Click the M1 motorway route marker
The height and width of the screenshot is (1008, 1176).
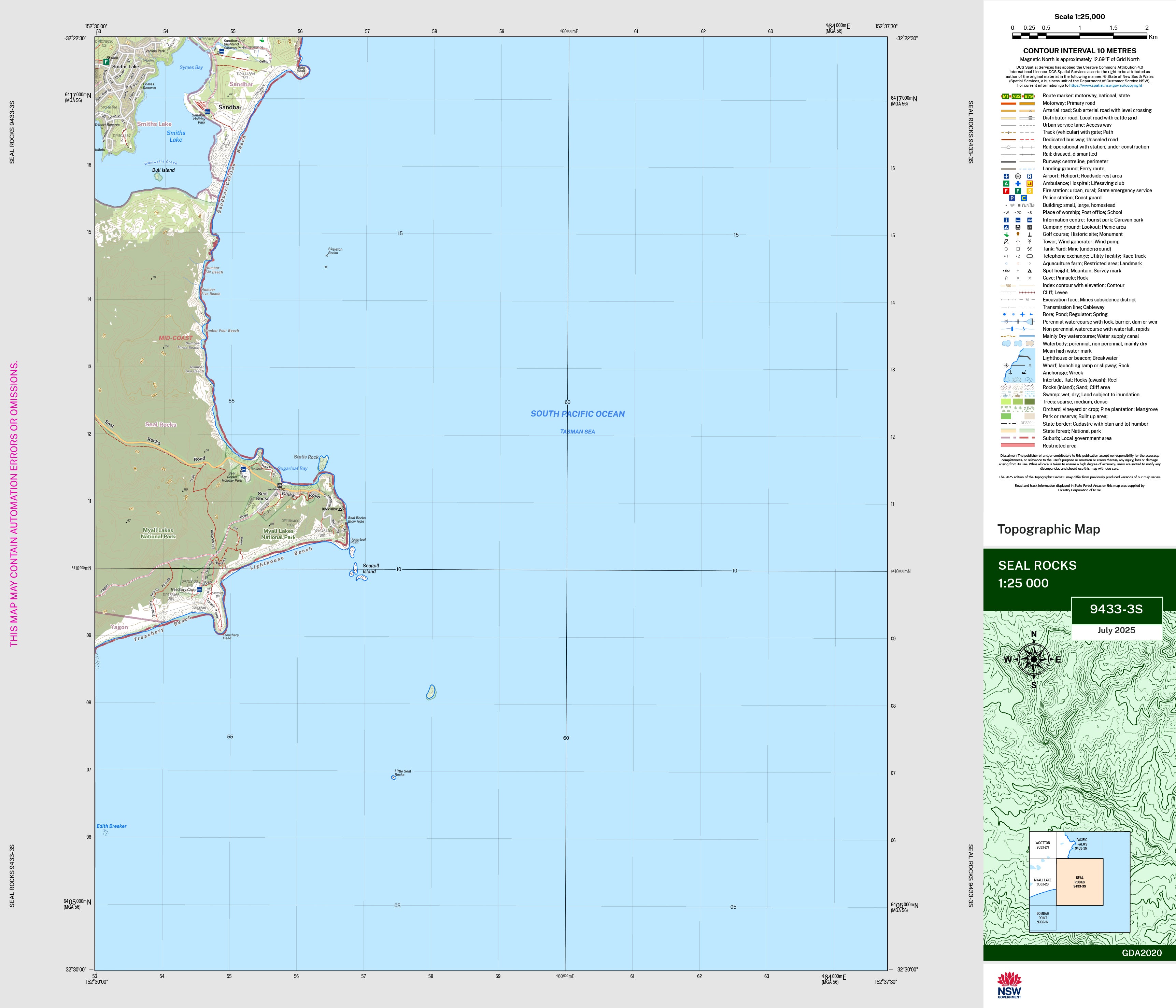point(1006,97)
